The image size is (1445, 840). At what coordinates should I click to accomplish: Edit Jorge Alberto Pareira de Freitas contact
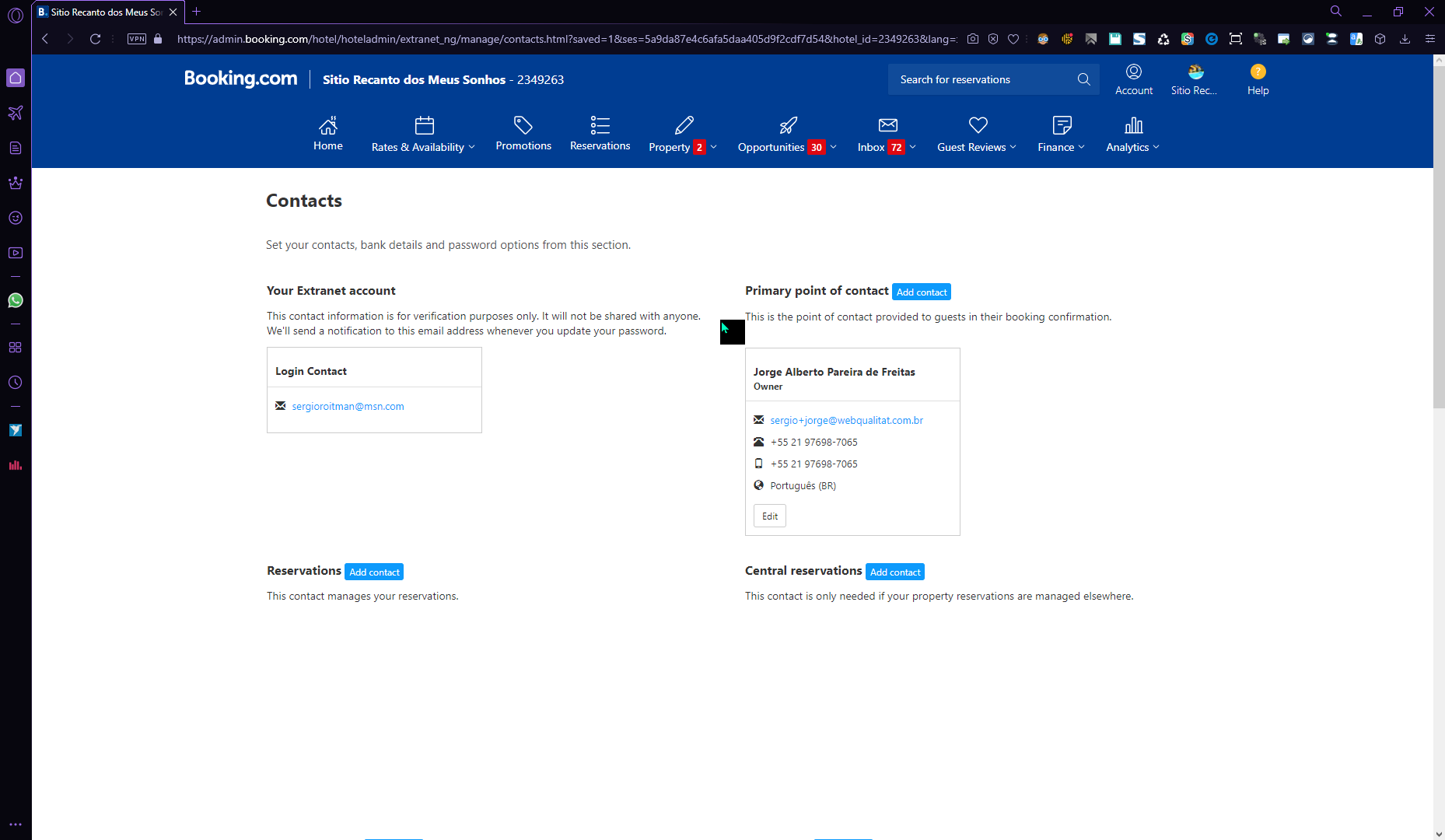click(770, 516)
